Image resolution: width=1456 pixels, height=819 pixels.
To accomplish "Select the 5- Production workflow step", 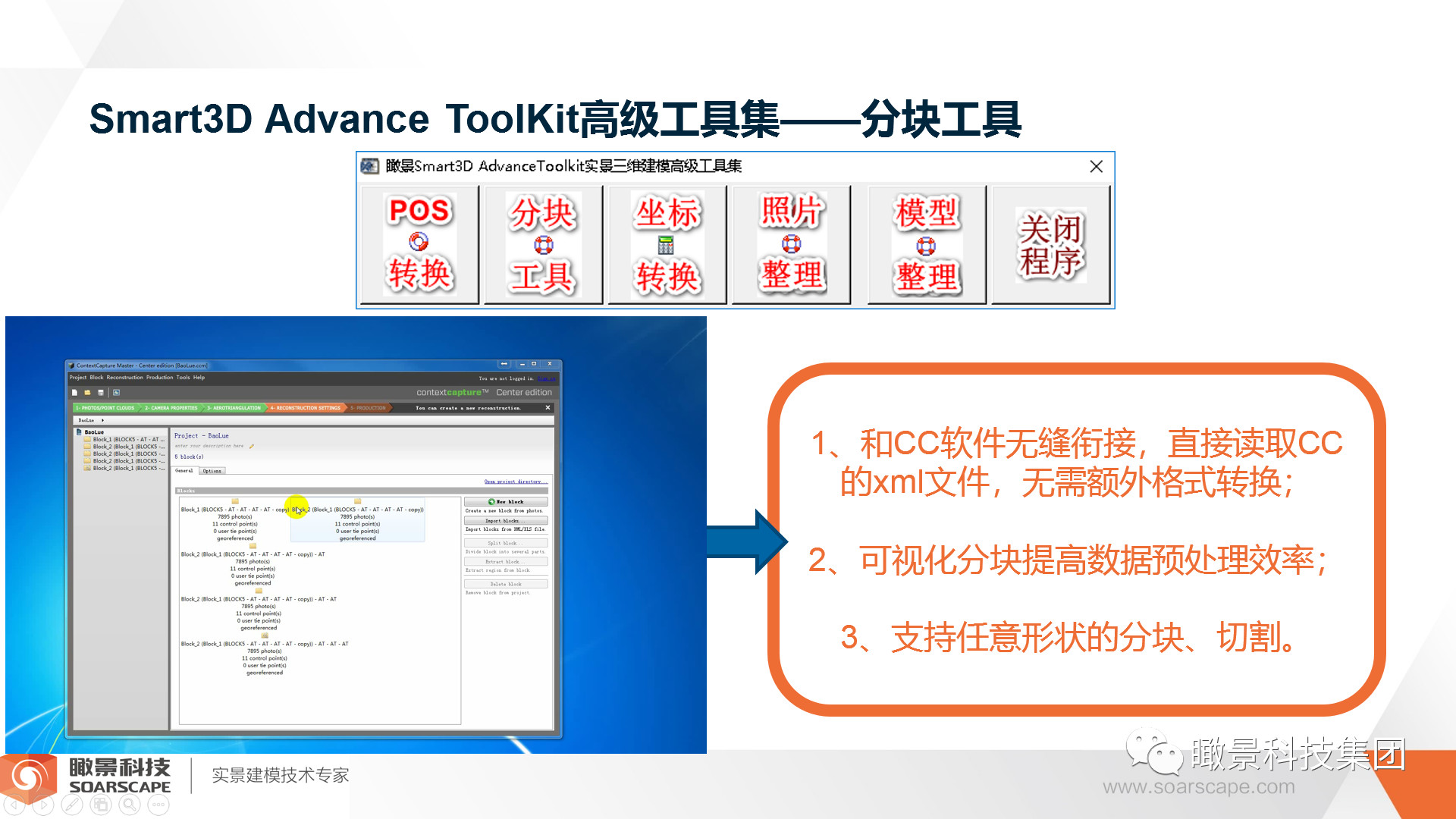I will tap(369, 408).
